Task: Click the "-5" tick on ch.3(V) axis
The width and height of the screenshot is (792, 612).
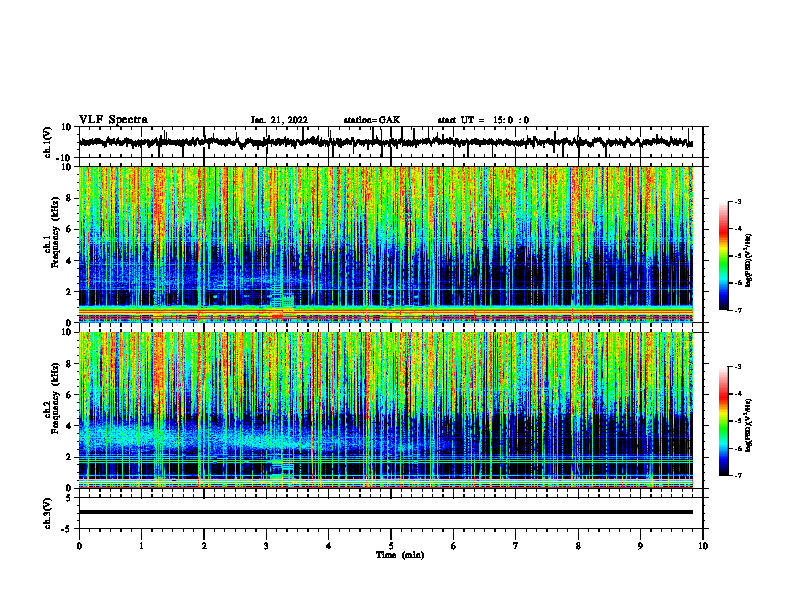Action: pyautogui.click(x=66, y=529)
